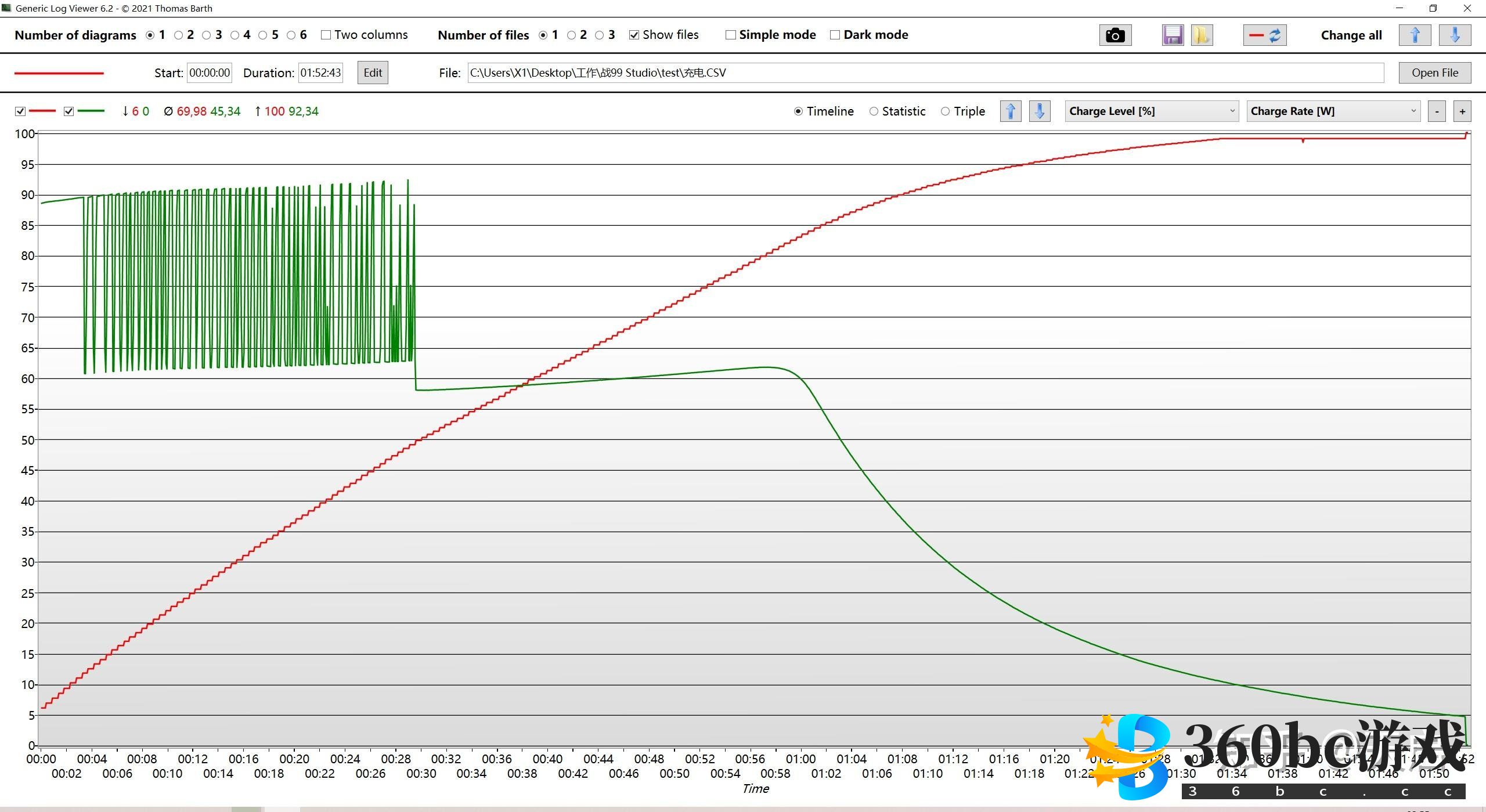Click Change all blue down arrow

(1455, 35)
